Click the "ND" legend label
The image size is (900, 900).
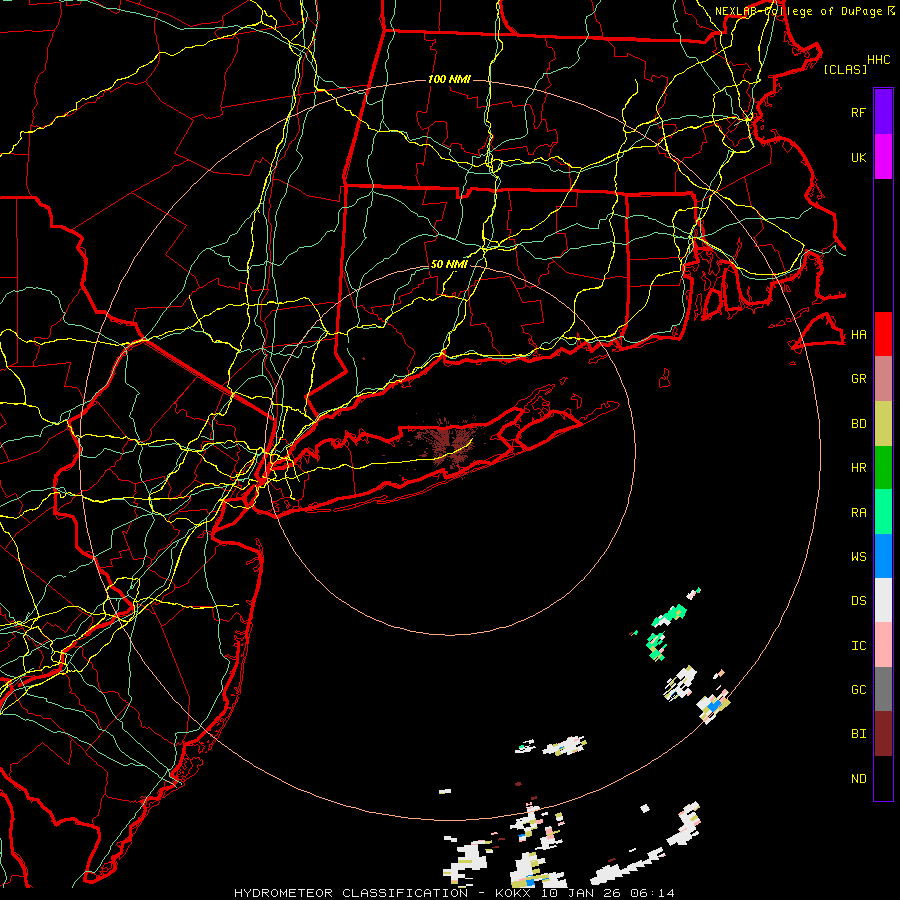coord(858,779)
